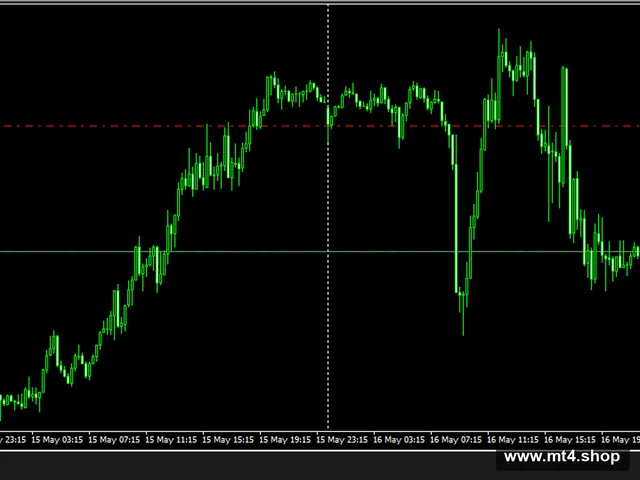This screenshot has height=480, width=640.
Task: Click the '15 May 11:15' time axis label
Action: tap(171, 440)
